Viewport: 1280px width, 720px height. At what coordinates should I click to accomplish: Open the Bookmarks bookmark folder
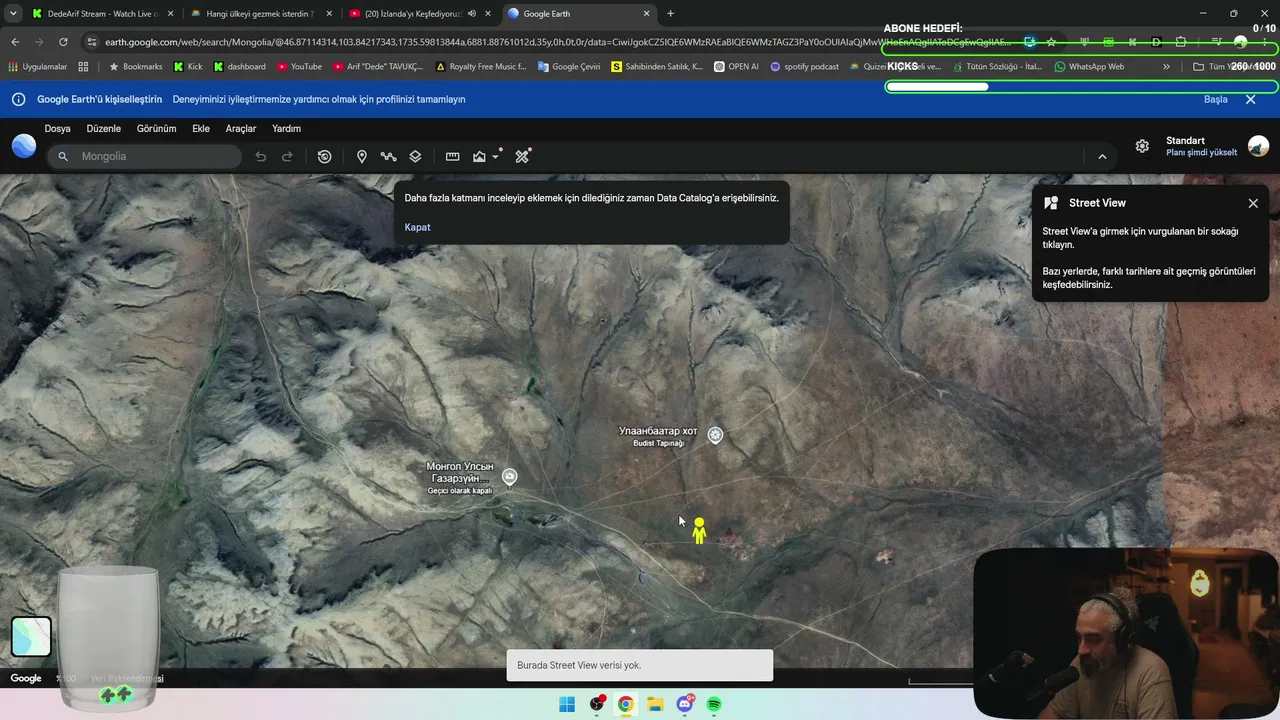click(135, 67)
